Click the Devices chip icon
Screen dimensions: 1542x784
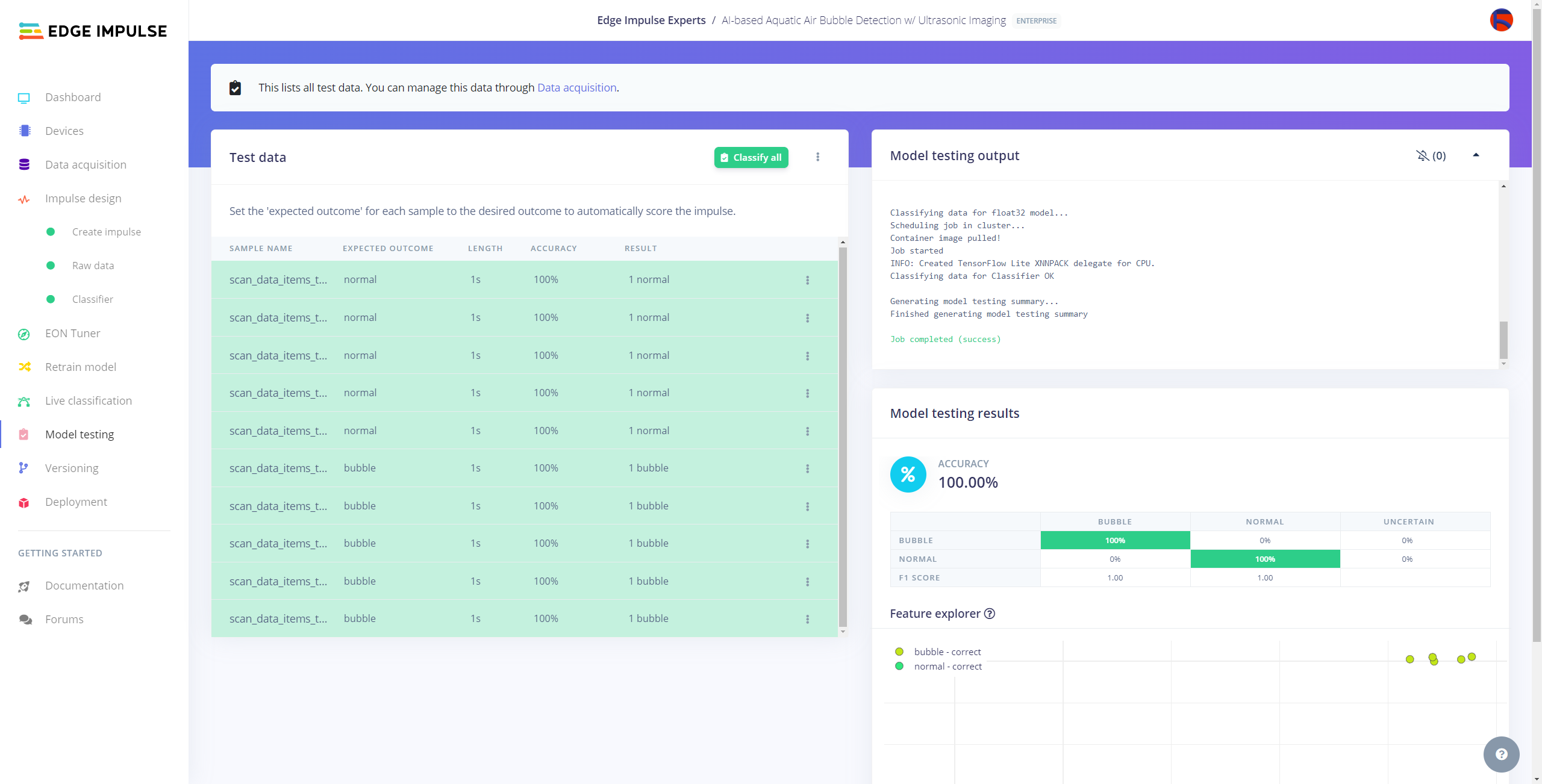tap(24, 131)
